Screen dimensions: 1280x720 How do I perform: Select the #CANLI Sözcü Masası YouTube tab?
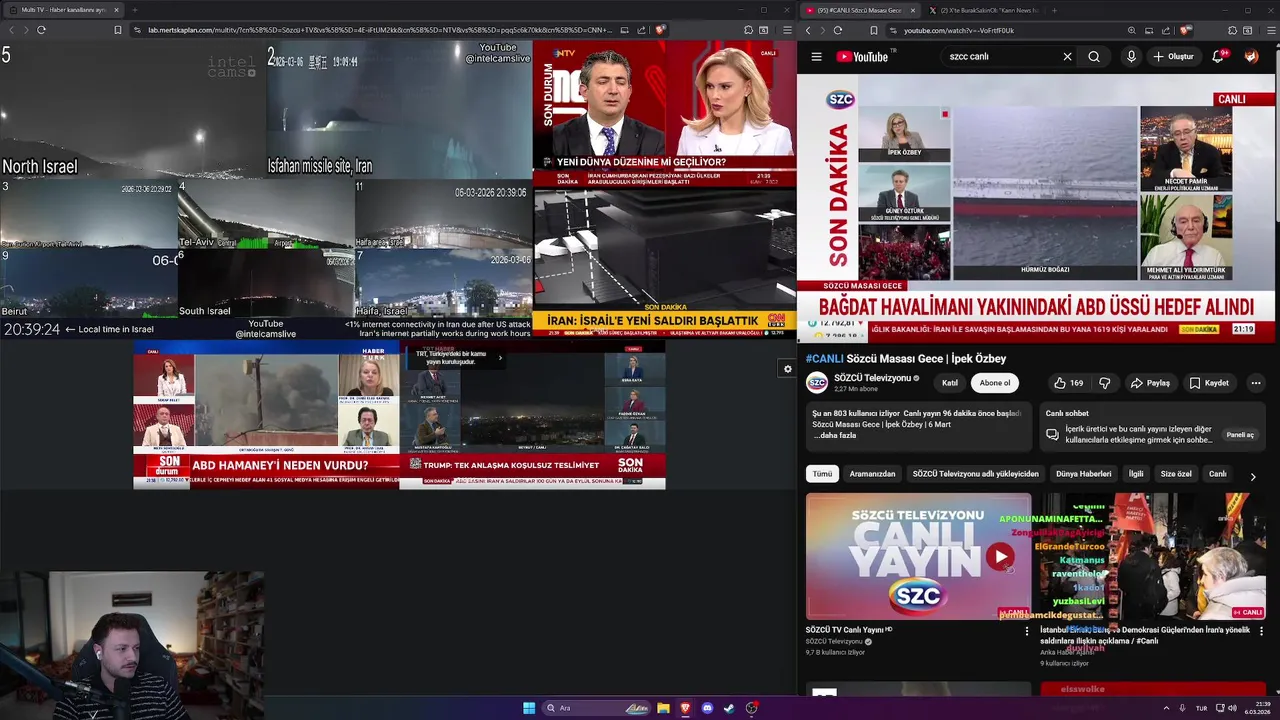click(858, 10)
